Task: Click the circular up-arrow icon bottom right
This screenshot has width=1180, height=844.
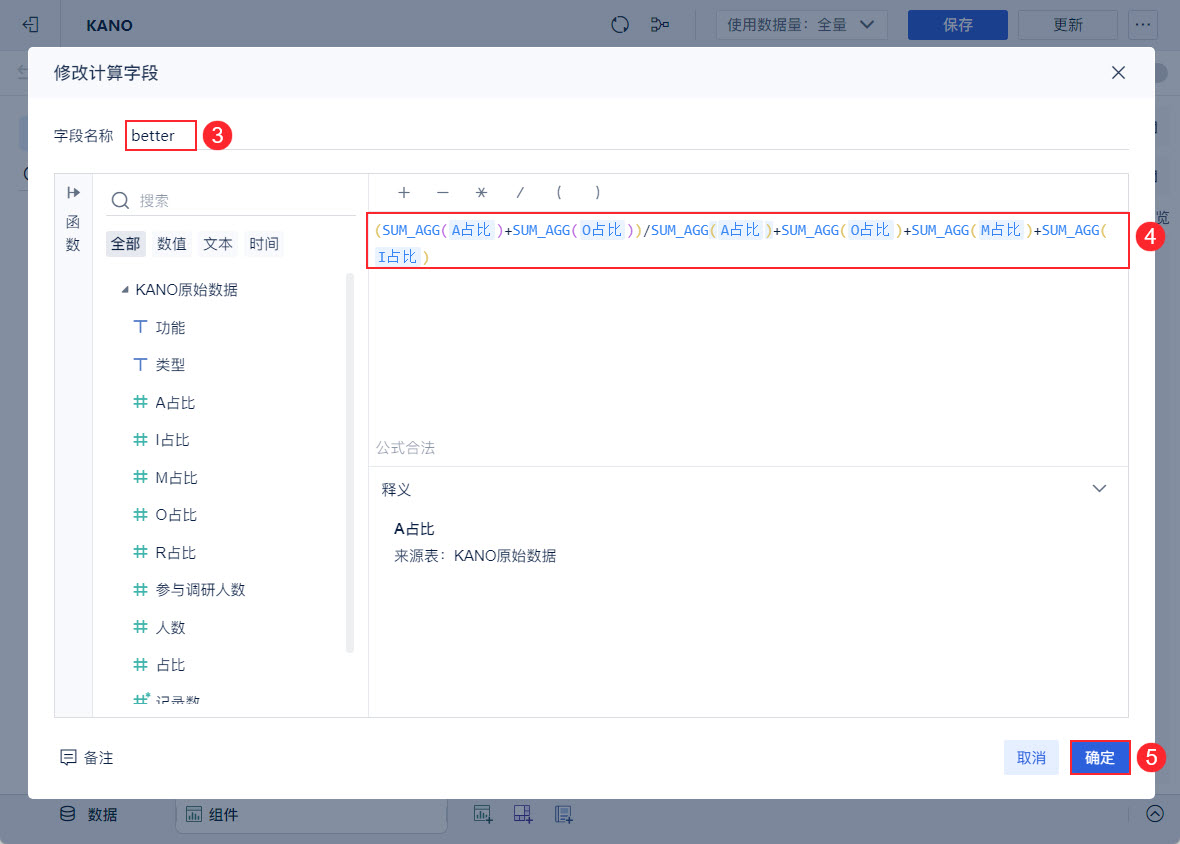Action: (1155, 813)
